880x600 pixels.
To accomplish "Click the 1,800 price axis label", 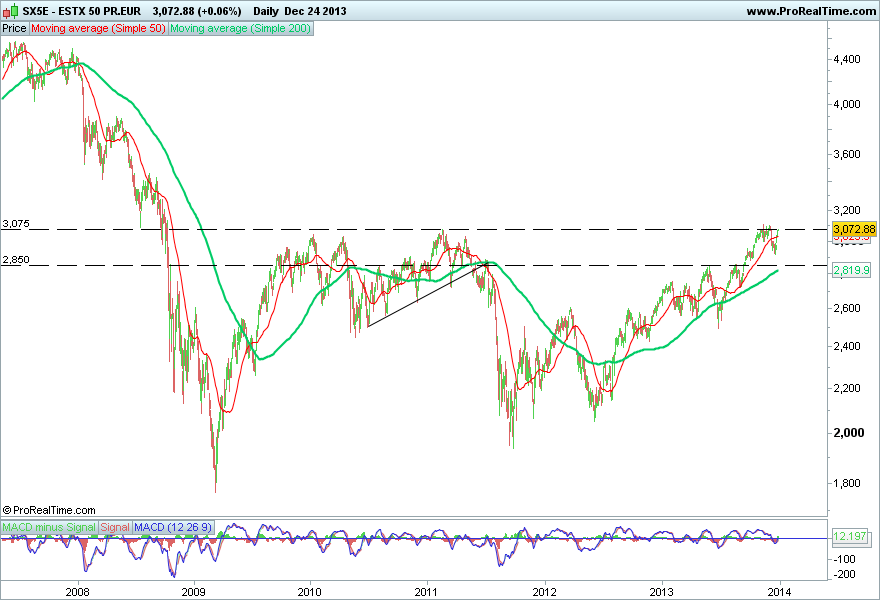I will tap(847, 483).
